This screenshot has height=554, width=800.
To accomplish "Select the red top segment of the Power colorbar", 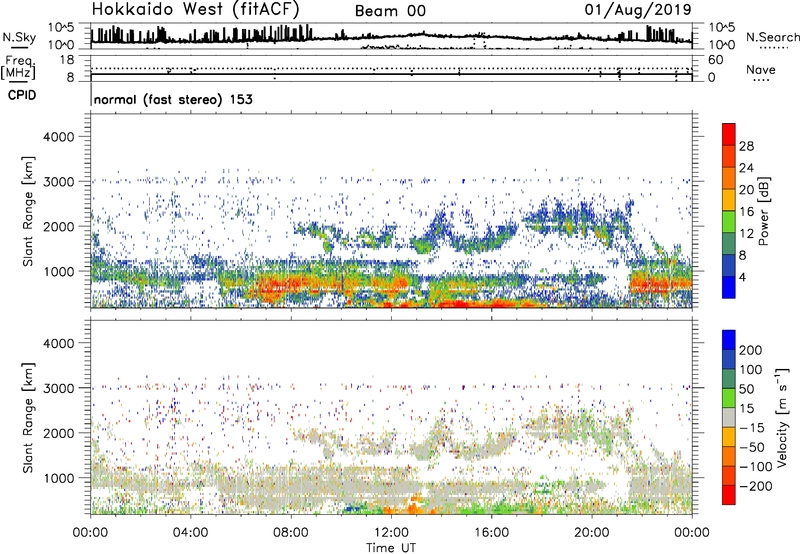I will pyautogui.click(x=729, y=134).
